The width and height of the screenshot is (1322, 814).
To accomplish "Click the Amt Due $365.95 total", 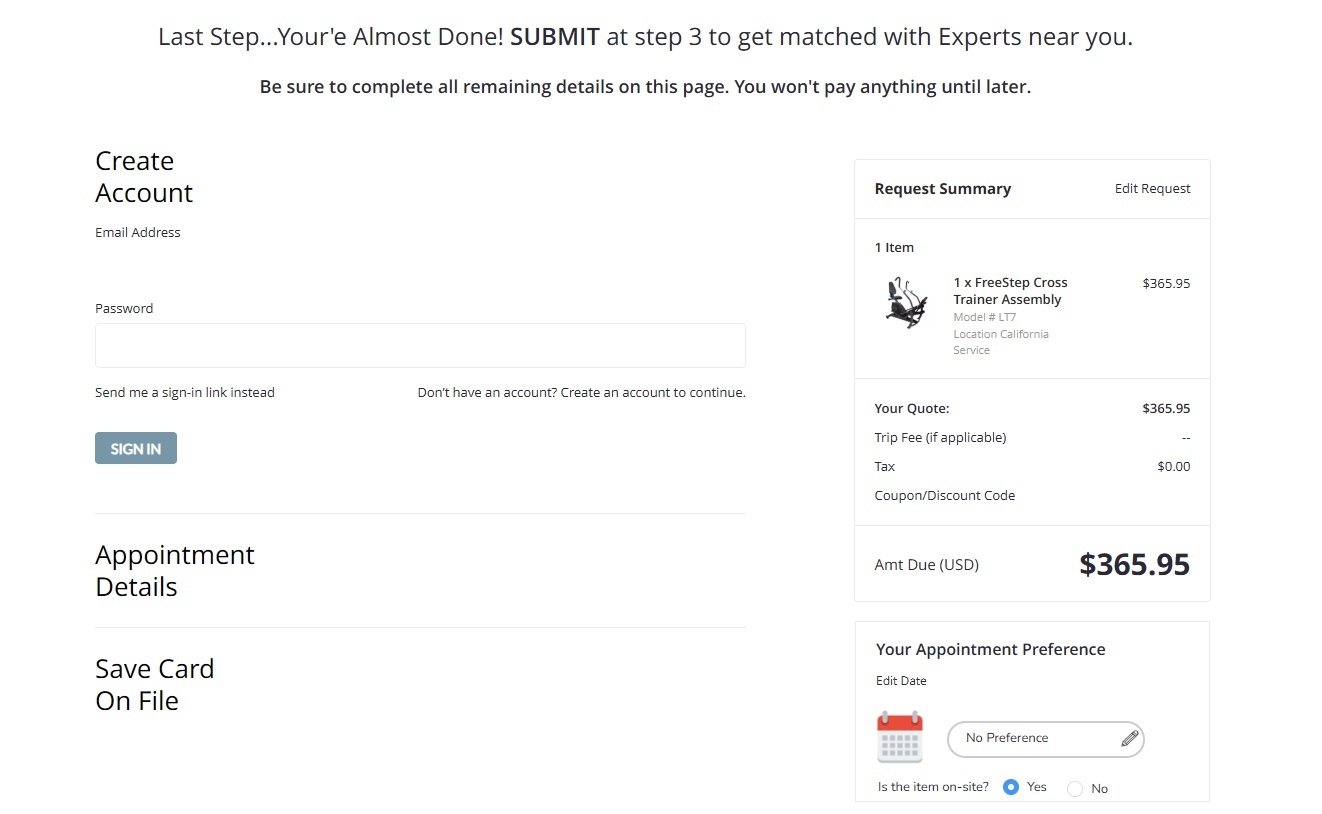I will coord(1134,565).
